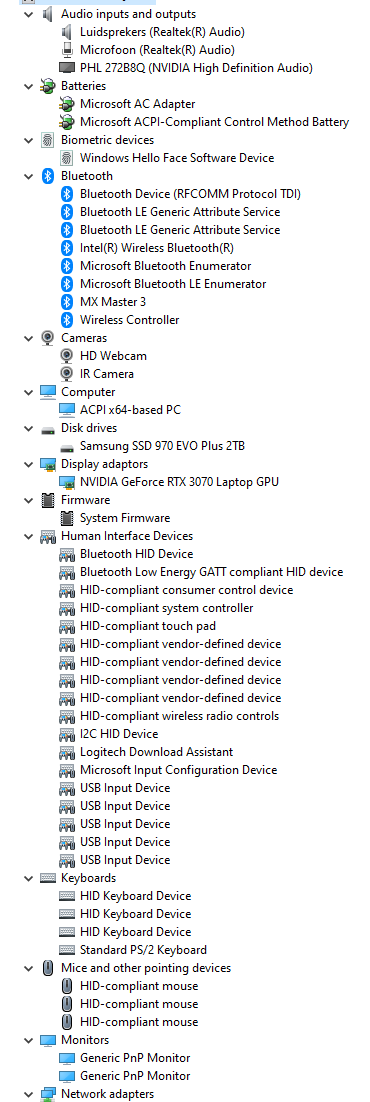Screen dimensions: 370x1102
Task: Click the HD Webcam camera icon
Action: tap(67, 356)
